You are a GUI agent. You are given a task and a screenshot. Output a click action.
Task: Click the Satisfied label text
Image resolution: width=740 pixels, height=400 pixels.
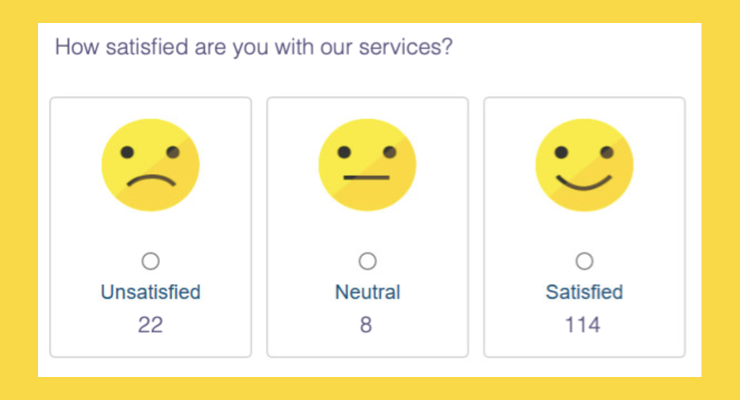point(584,292)
